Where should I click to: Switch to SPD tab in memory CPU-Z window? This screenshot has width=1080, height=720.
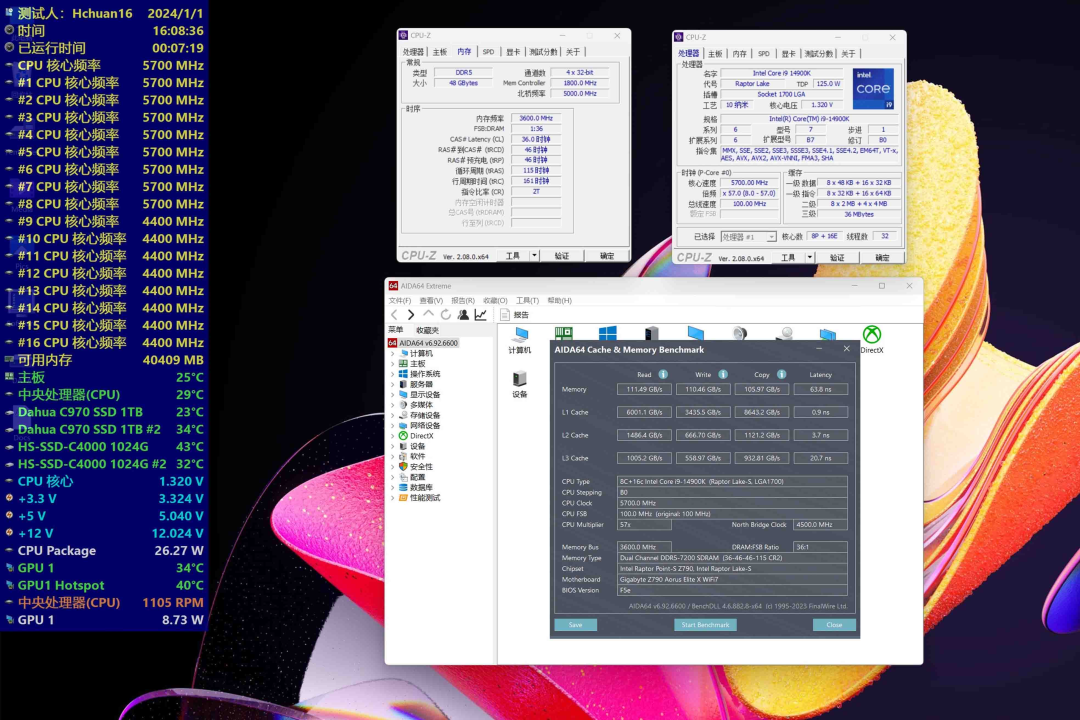(488, 52)
